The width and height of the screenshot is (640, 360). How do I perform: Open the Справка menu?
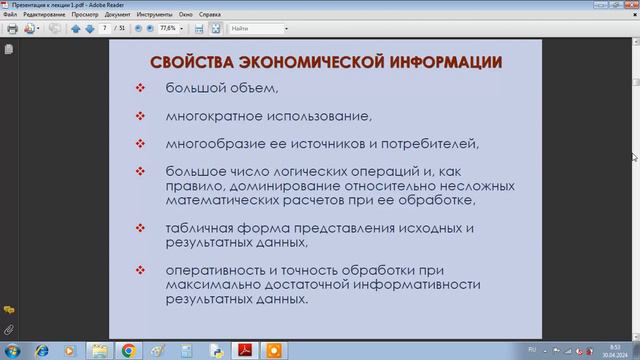pos(210,14)
